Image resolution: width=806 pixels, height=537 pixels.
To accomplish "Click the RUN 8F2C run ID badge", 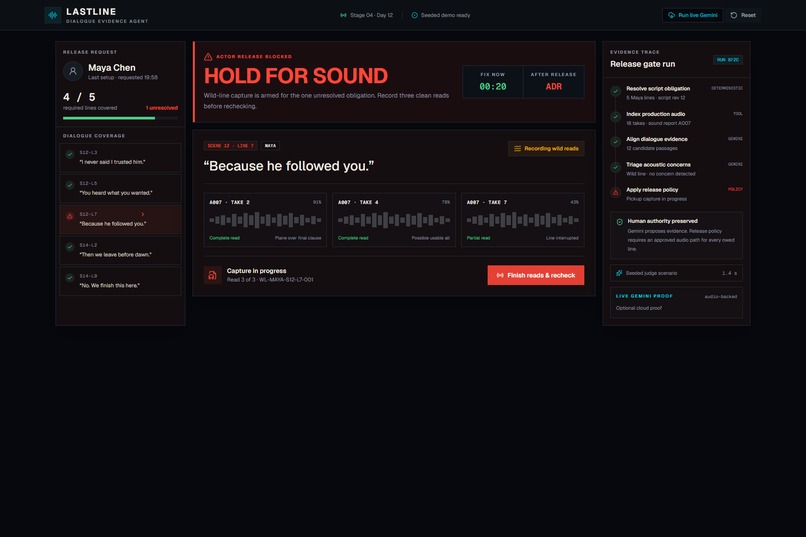I will [x=727, y=60].
